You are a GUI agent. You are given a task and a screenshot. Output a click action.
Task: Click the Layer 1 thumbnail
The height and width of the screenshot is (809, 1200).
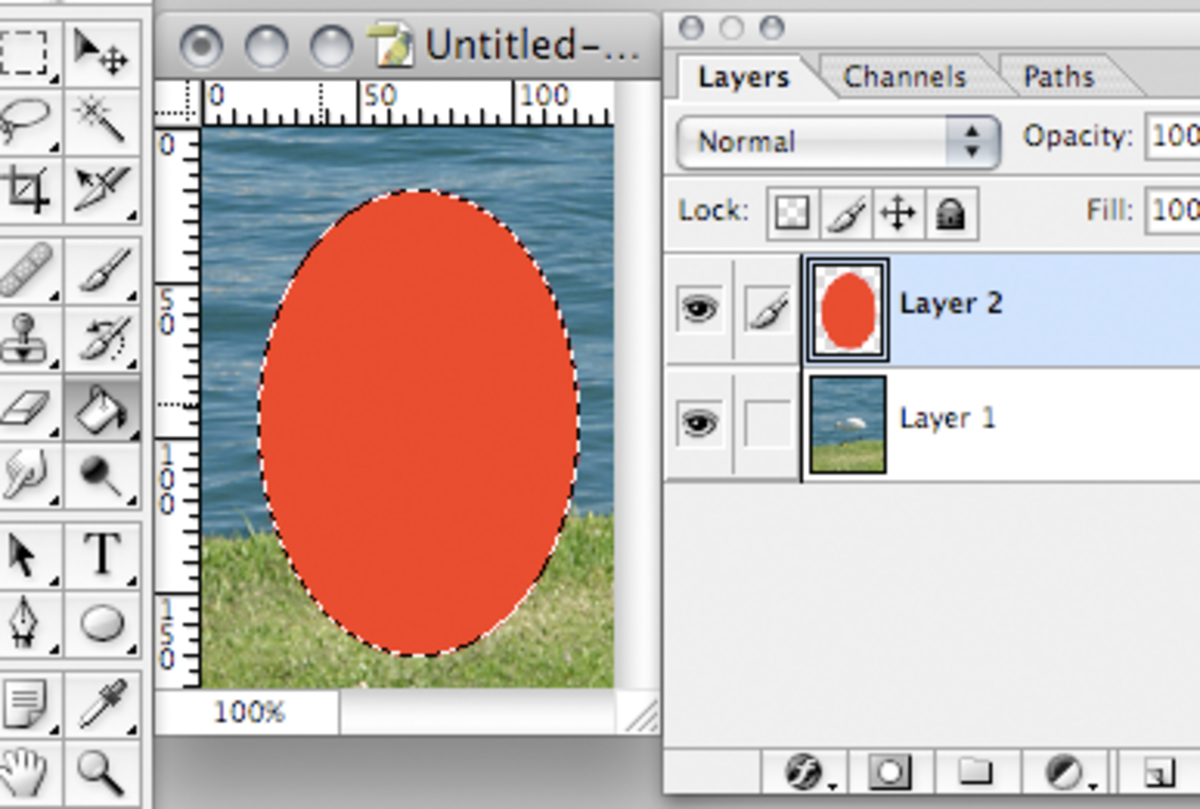[x=848, y=423]
